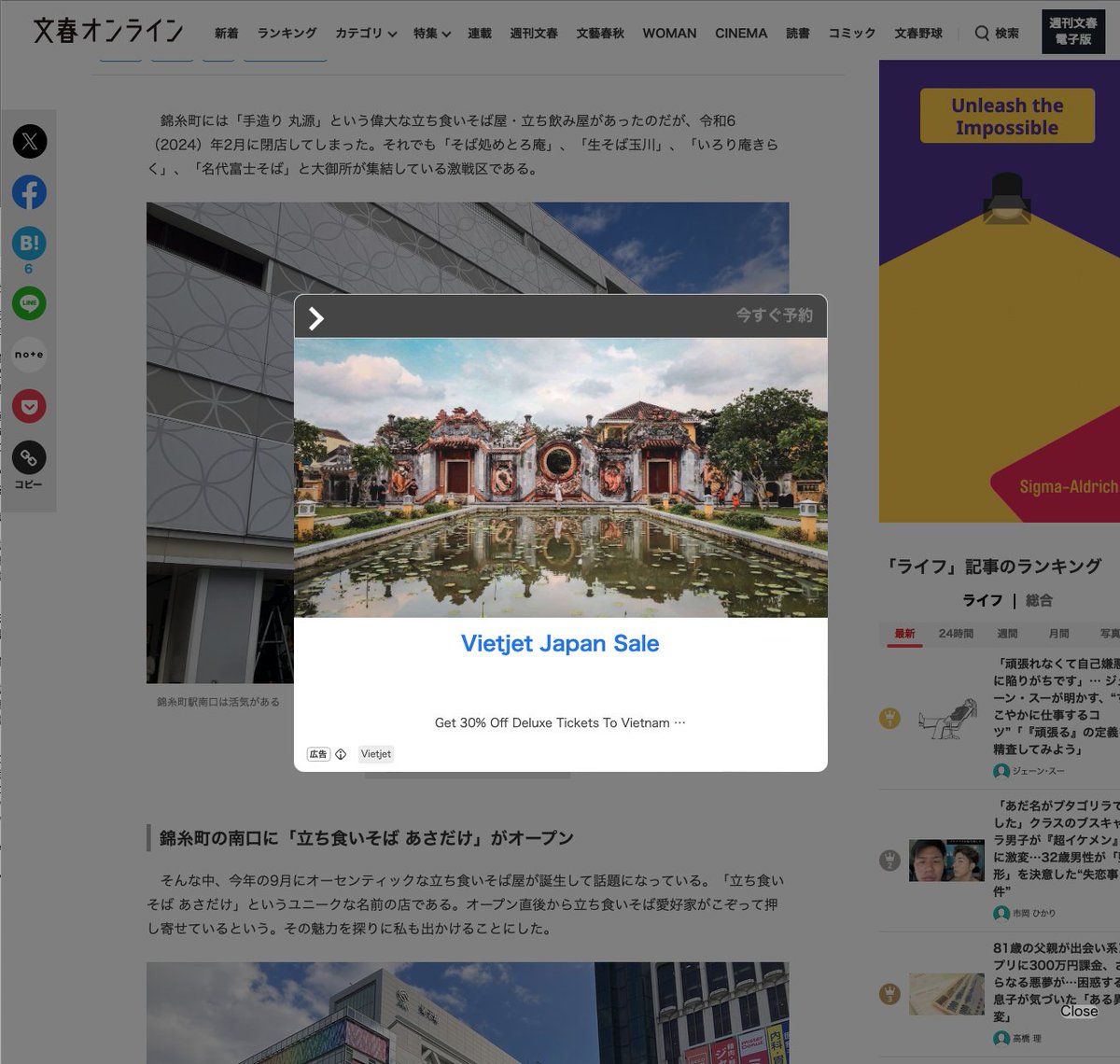Viewport: 1120px width, 1064px height.
Task: Switch rankings to 総合
Action: [1038, 600]
